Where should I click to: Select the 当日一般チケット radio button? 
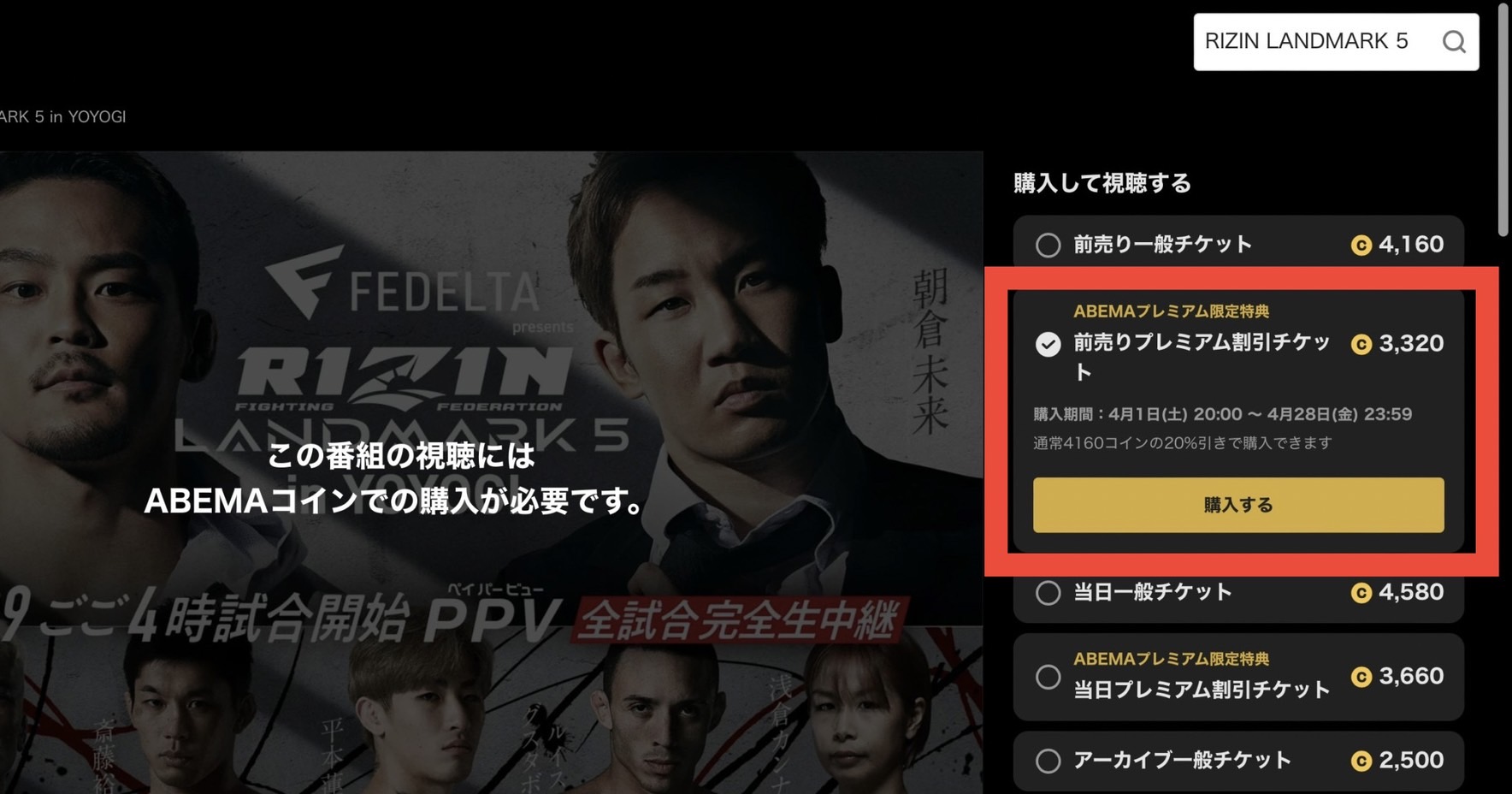[x=1048, y=593]
